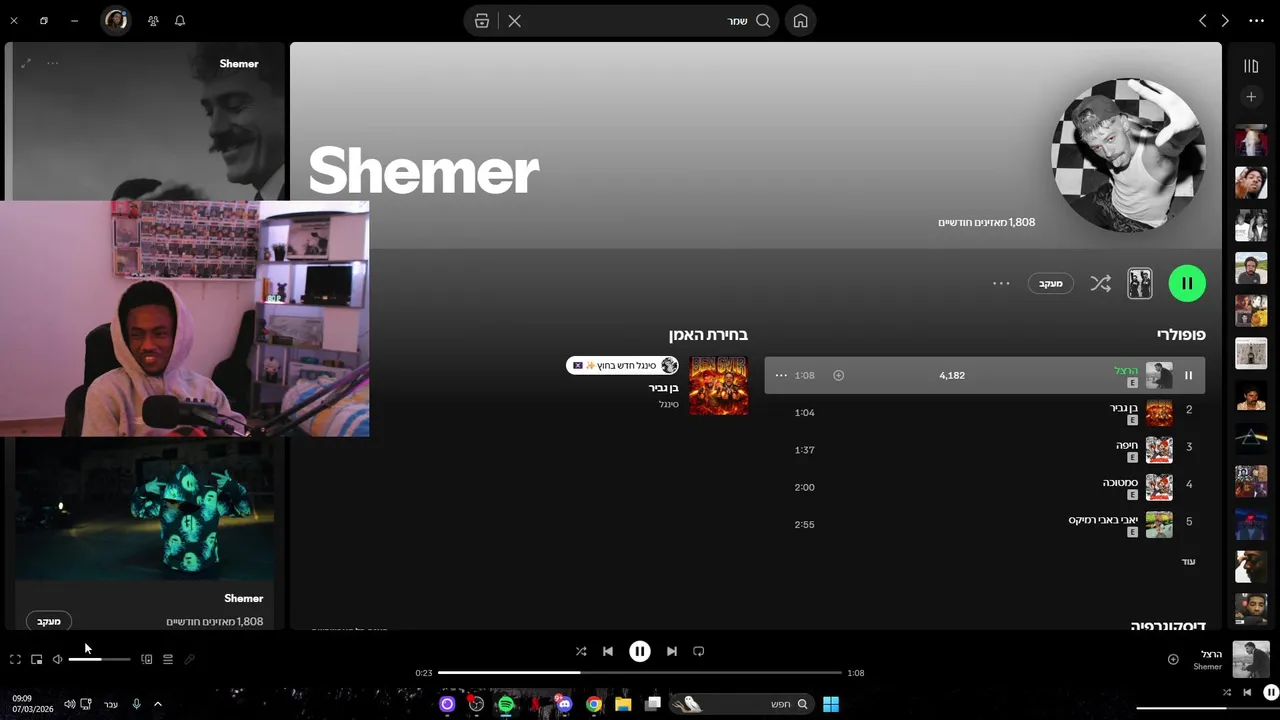Open more options for the הרצל row
This screenshot has width=1280, height=720.
(x=781, y=375)
